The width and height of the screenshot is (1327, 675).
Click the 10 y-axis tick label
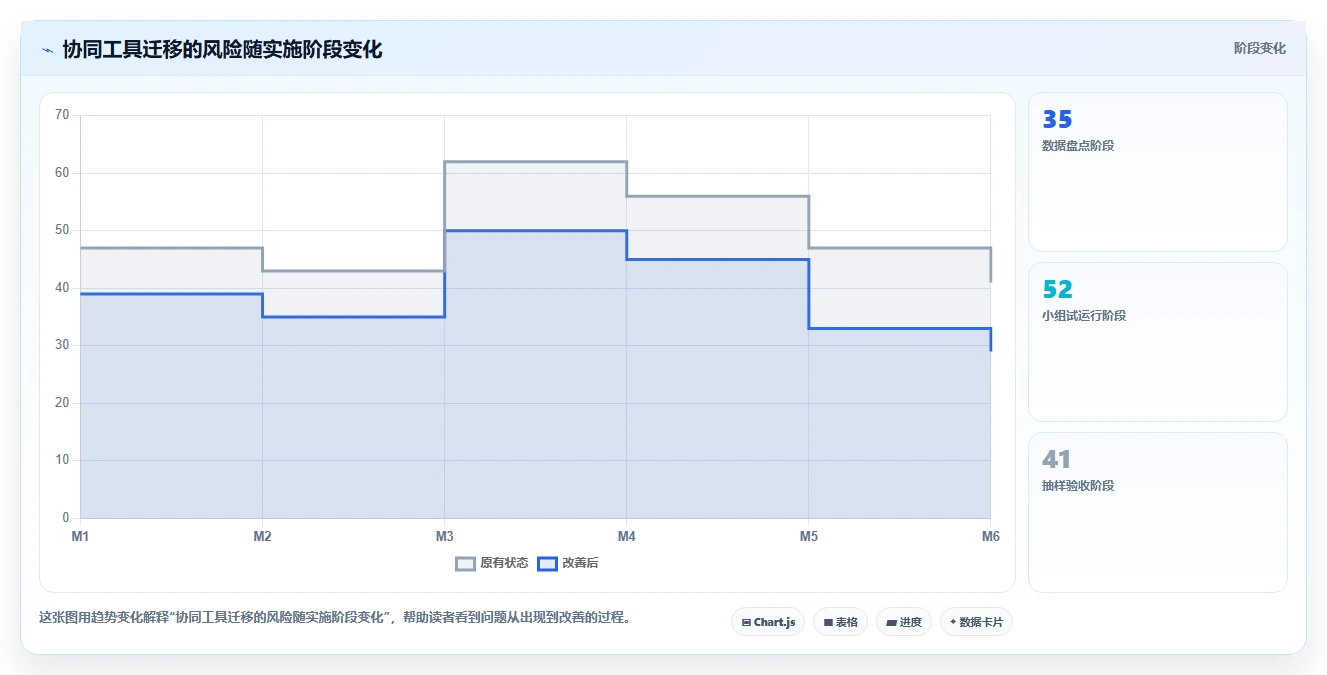click(62, 460)
